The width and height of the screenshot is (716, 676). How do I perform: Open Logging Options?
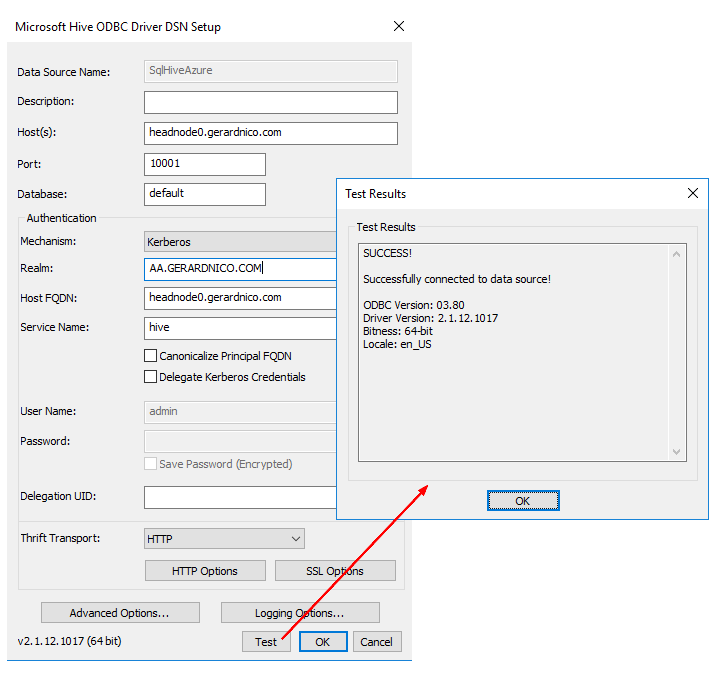tap(300, 613)
